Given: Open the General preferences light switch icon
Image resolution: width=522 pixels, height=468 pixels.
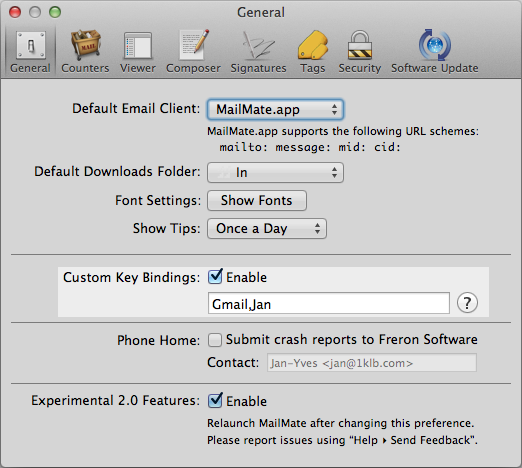Looking at the screenshot, I should [x=31, y=45].
